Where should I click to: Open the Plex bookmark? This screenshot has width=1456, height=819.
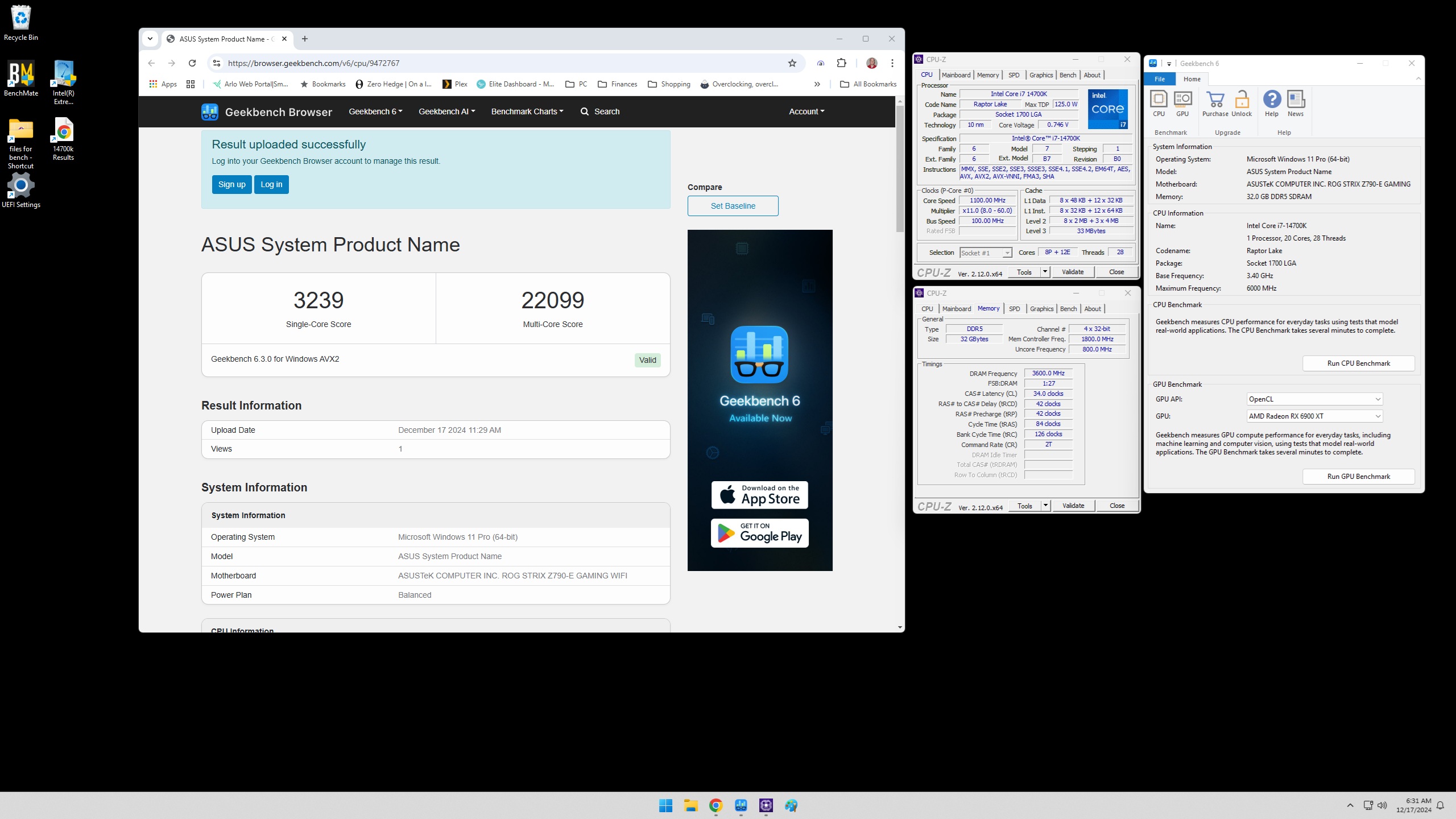(455, 84)
